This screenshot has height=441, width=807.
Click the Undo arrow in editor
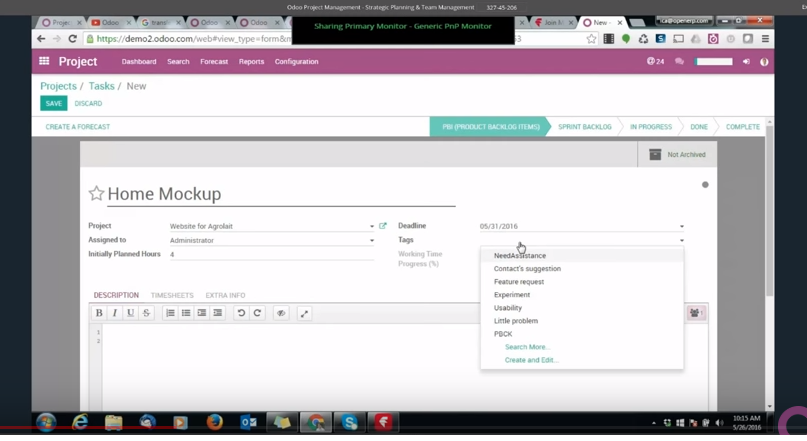tap(241, 313)
